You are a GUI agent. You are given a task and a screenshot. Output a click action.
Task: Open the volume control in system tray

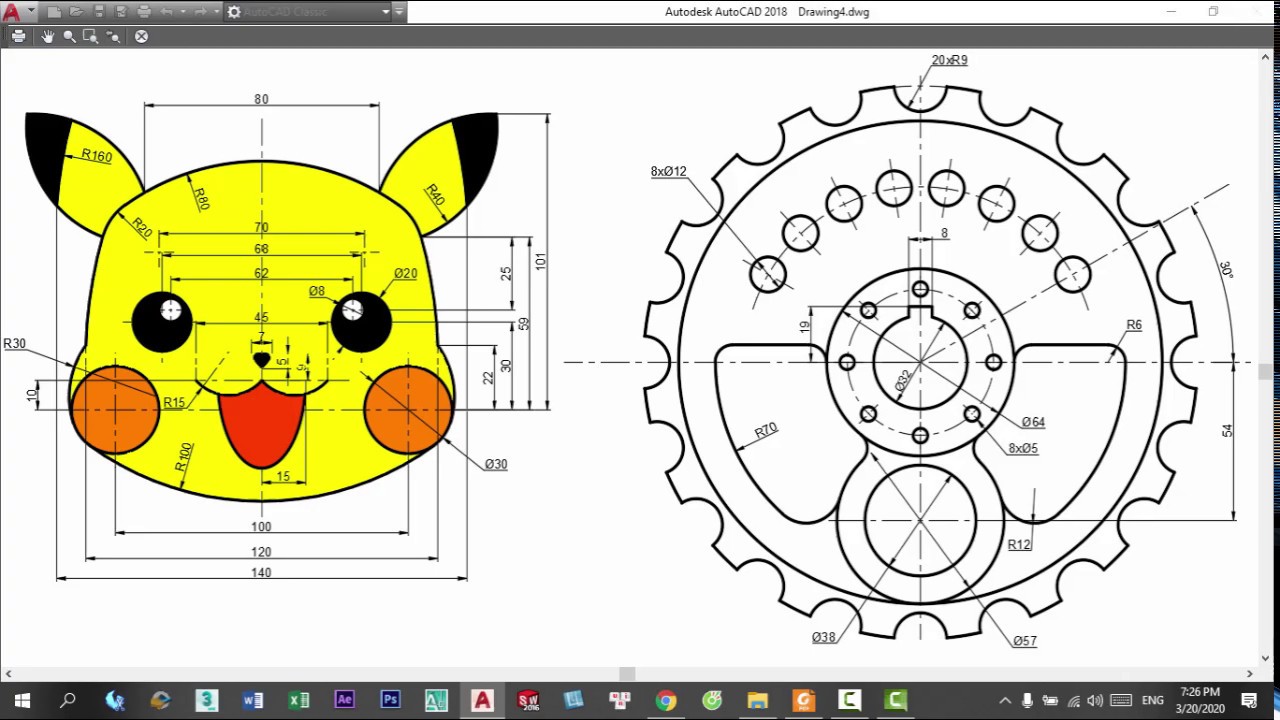(1096, 700)
